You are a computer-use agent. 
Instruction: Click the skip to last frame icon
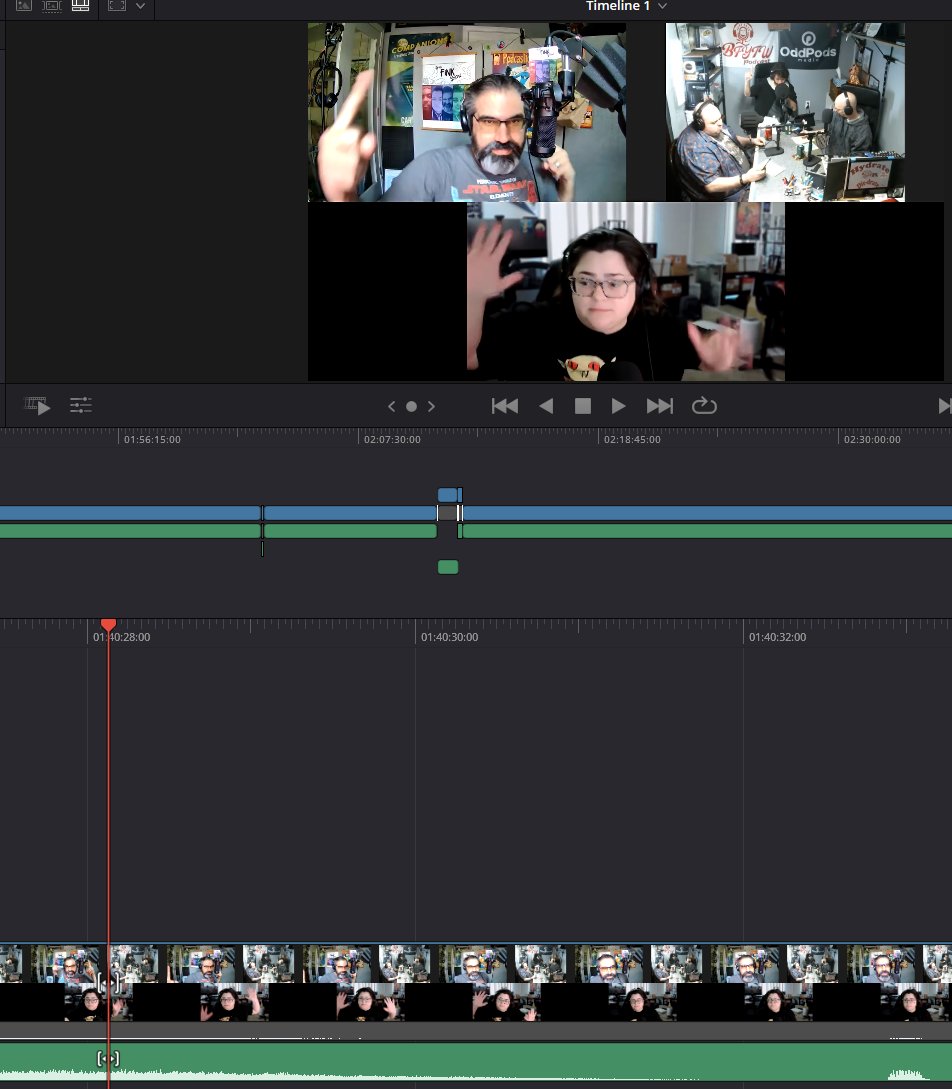tap(659, 405)
